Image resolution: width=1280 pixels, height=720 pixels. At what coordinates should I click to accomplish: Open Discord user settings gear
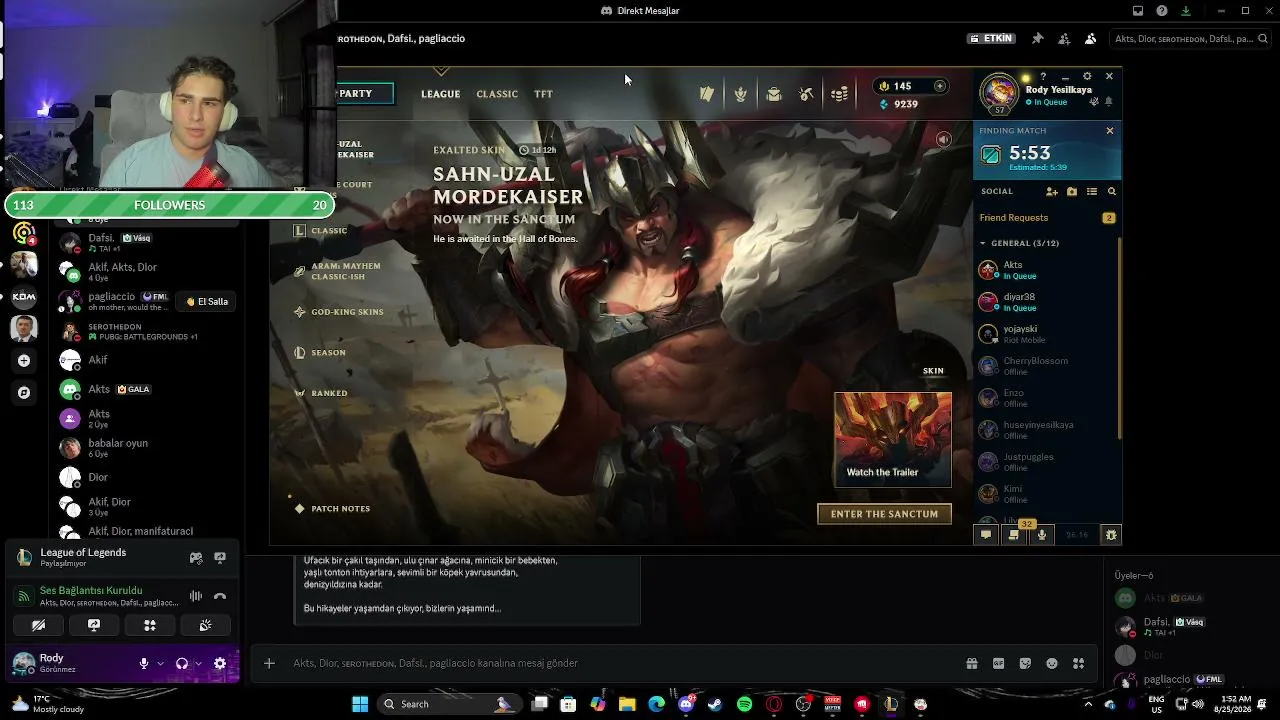coord(220,663)
